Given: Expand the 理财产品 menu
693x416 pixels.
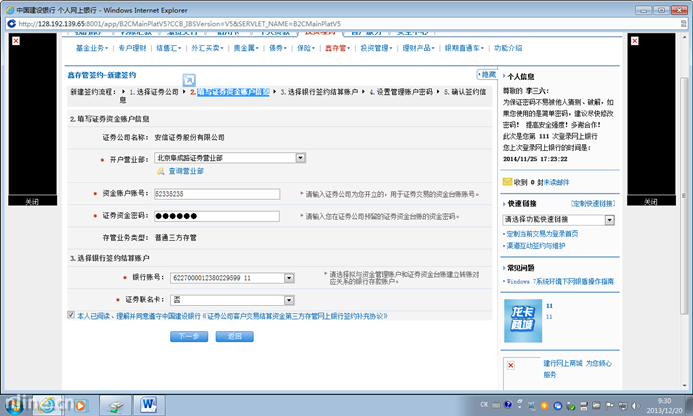Looking at the screenshot, I should (x=419, y=48).
